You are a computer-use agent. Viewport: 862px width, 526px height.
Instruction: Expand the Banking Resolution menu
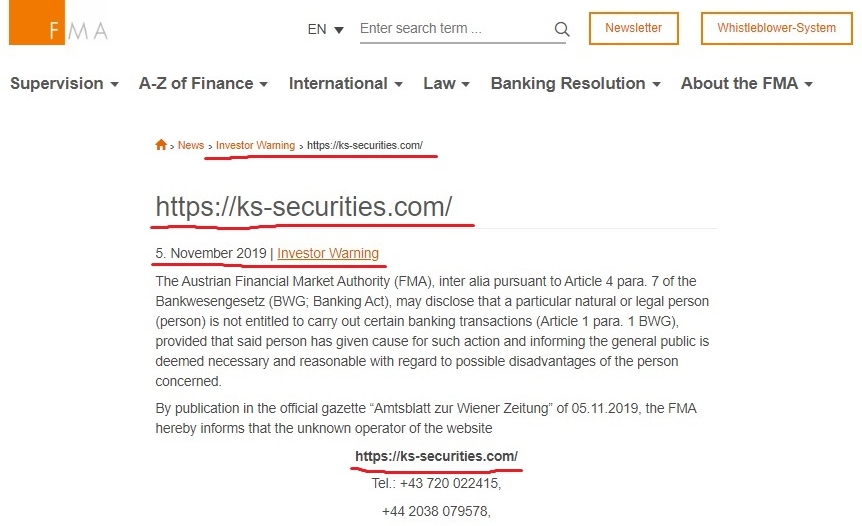[576, 84]
